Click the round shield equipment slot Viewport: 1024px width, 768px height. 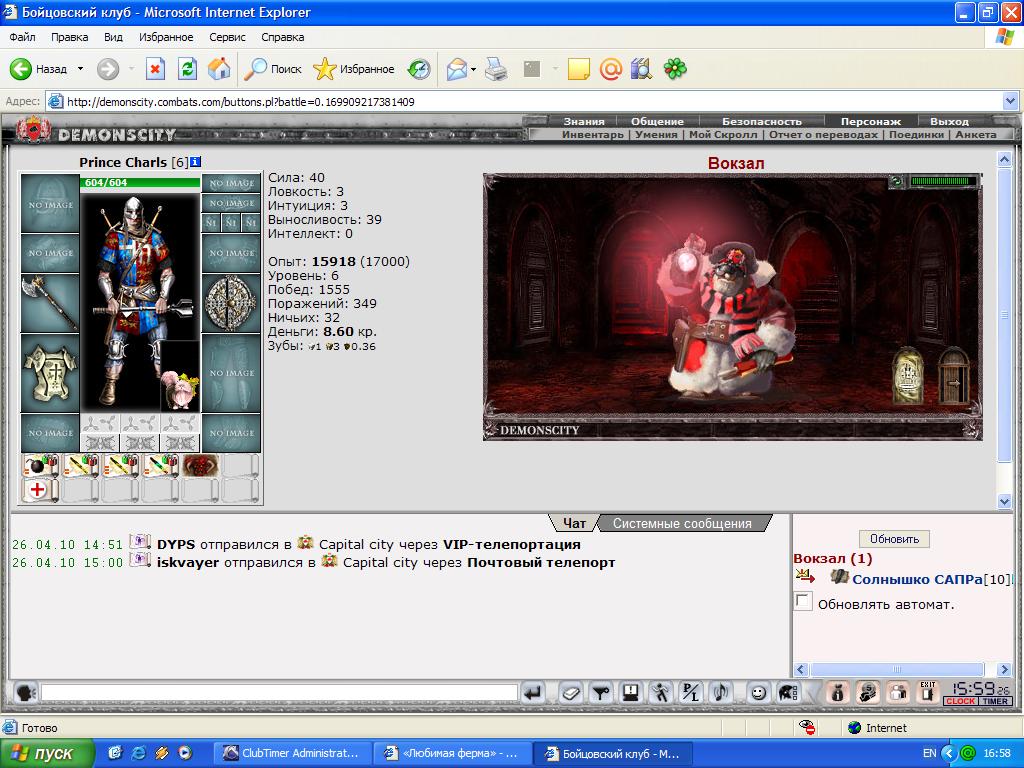[x=231, y=304]
